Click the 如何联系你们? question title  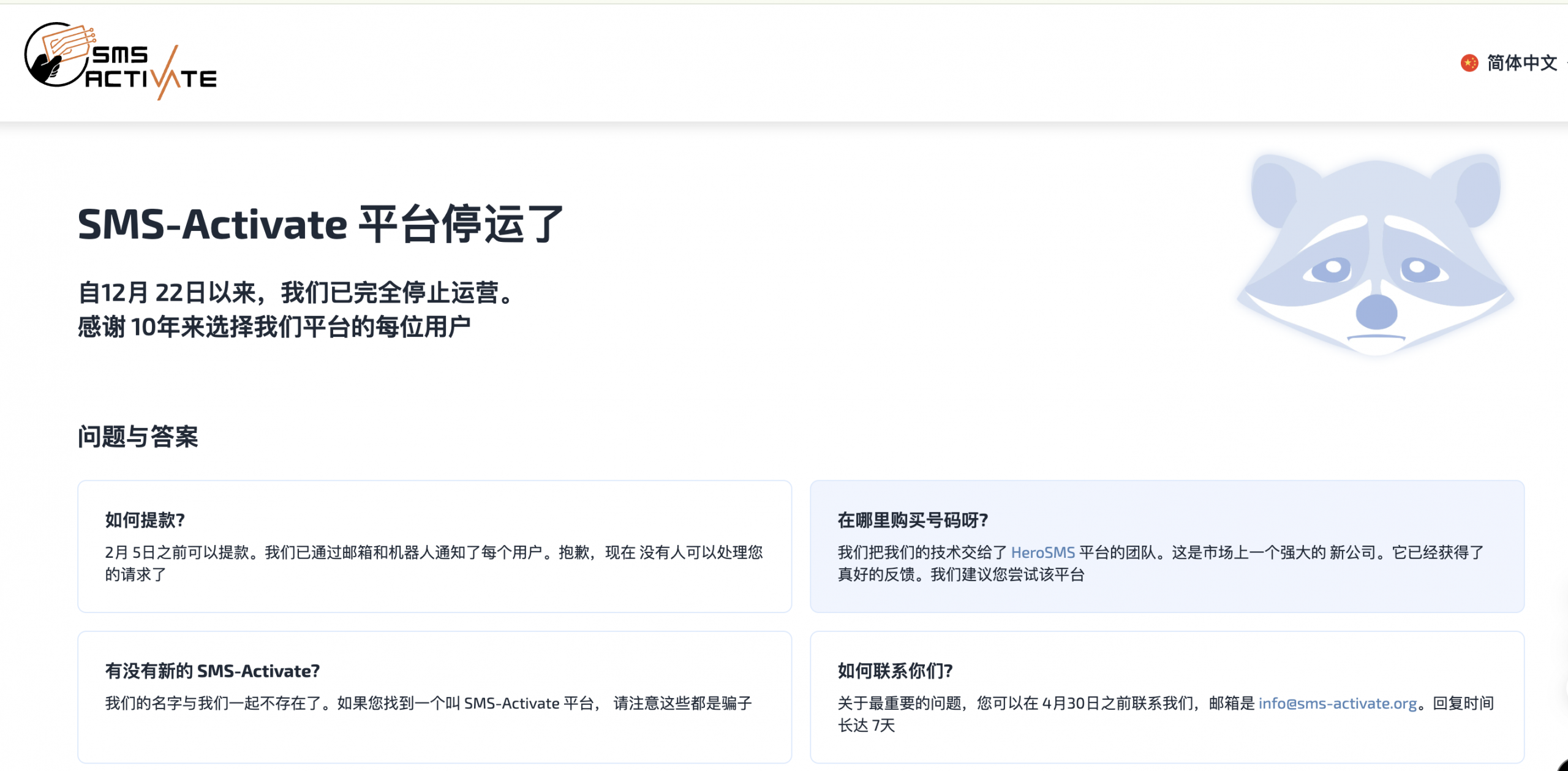(x=895, y=671)
